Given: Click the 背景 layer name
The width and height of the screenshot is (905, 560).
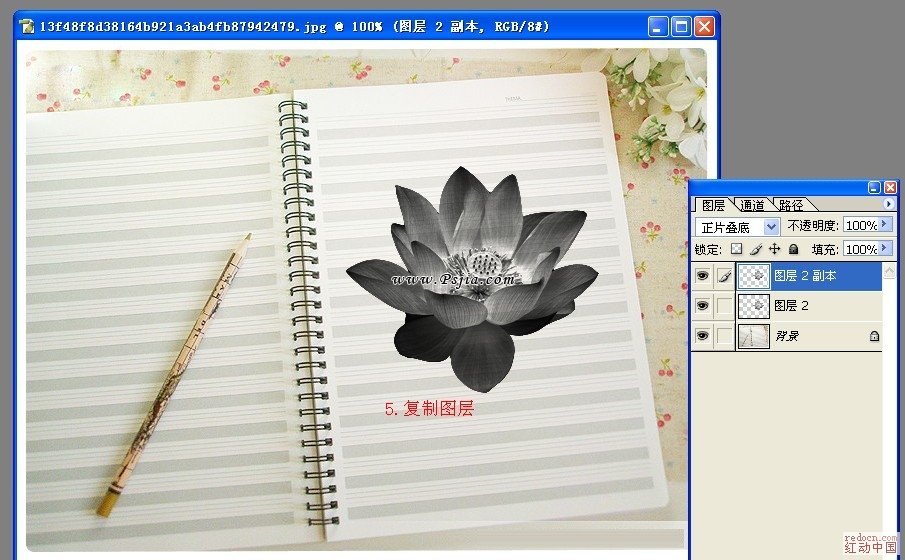Looking at the screenshot, I should coord(787,336).
